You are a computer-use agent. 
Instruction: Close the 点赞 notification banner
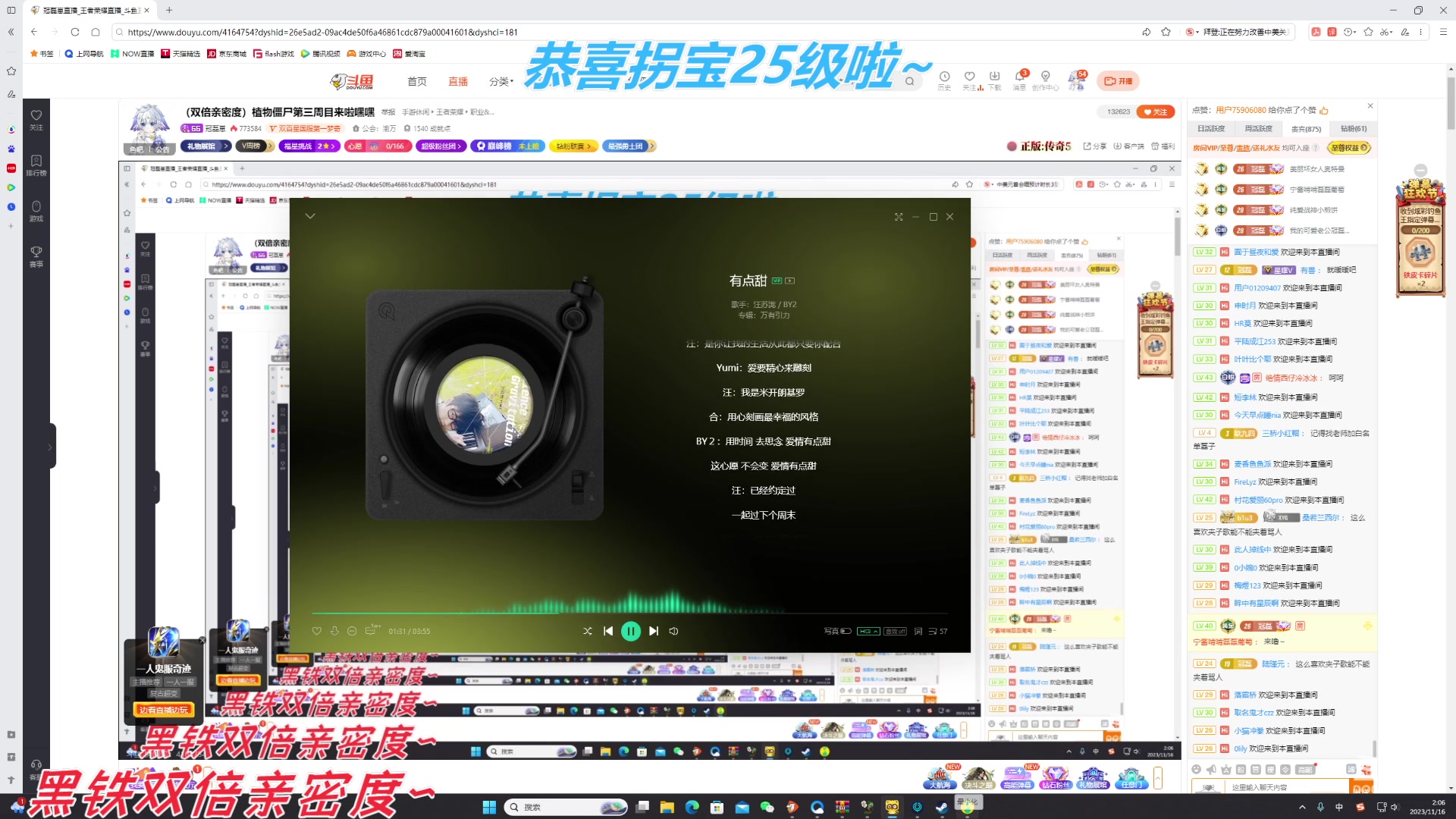pyautogui.click(x=1370, y=106)
